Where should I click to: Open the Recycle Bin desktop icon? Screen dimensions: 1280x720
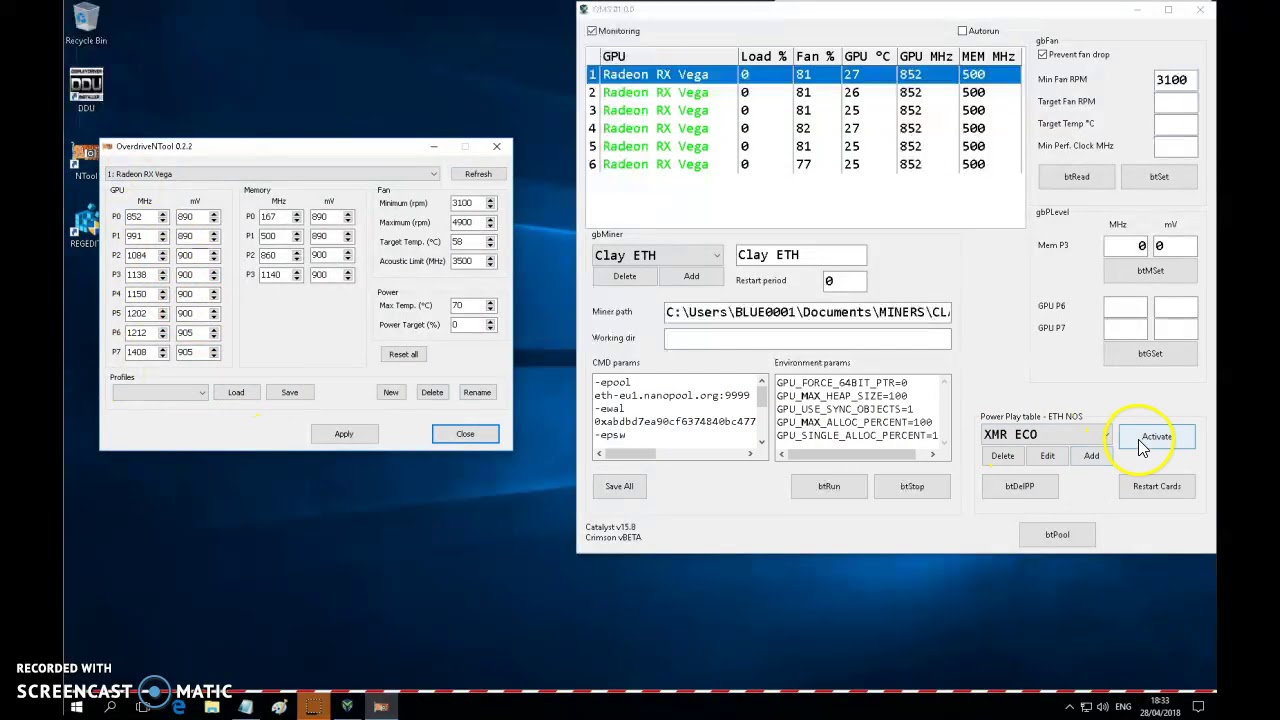86,24
